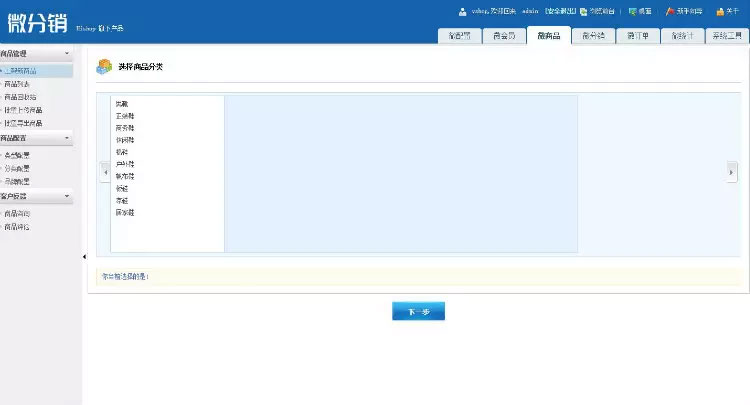Select the 商务鞋 category
The image size is (750, 405).
[125, 128]
